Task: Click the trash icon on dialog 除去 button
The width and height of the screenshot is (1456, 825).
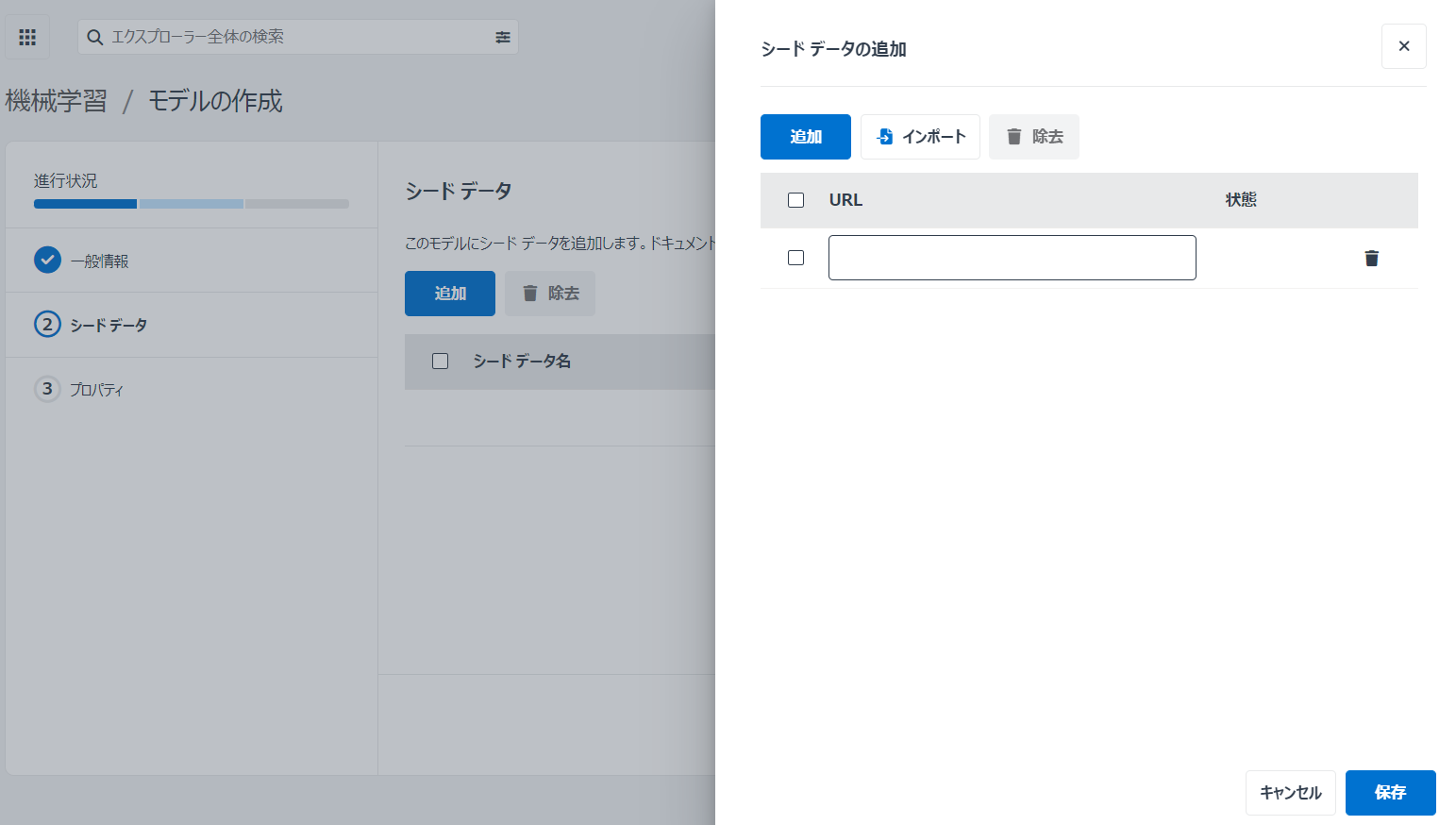Action: 1013,136
